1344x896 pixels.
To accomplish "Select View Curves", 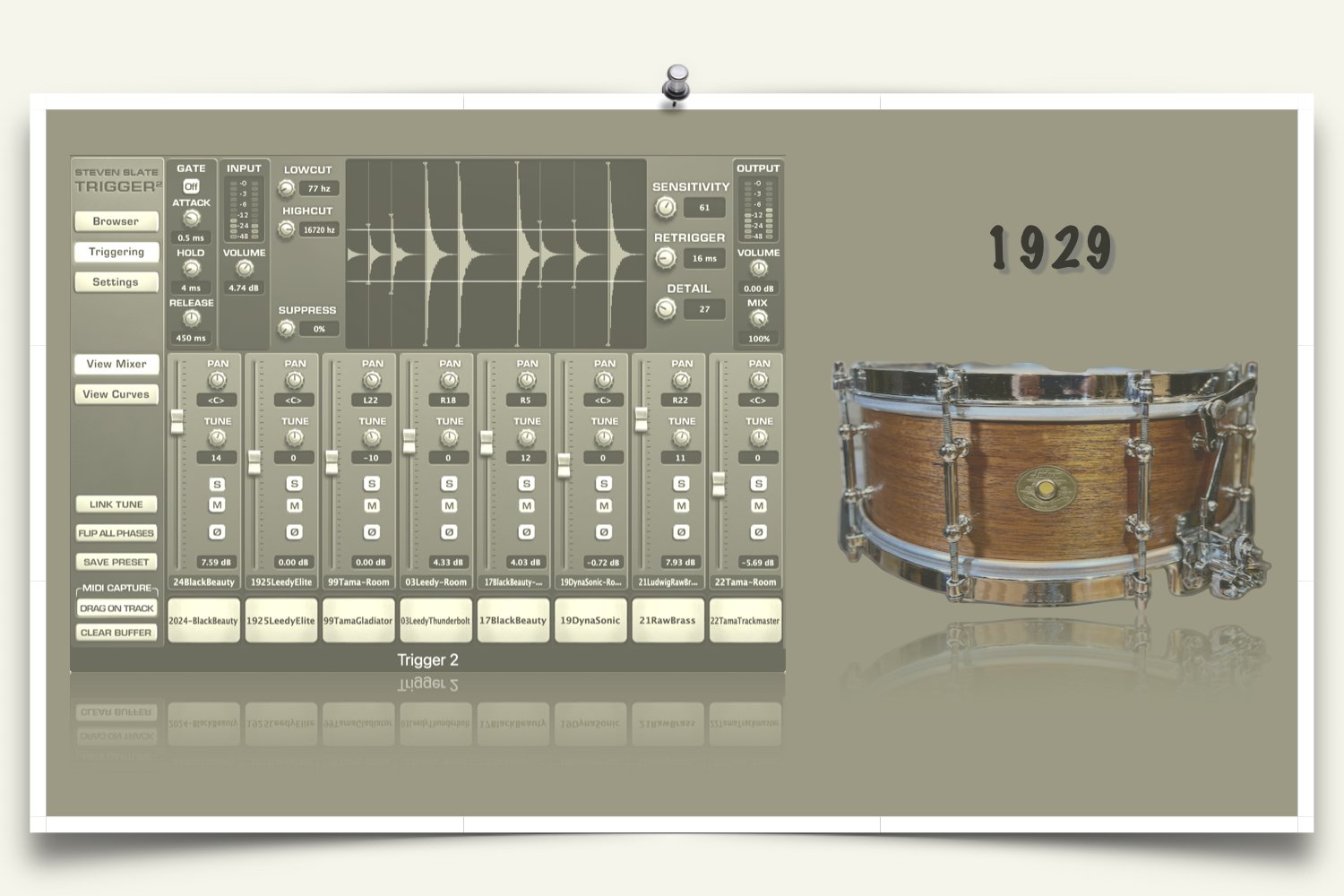I will [116, 394].
